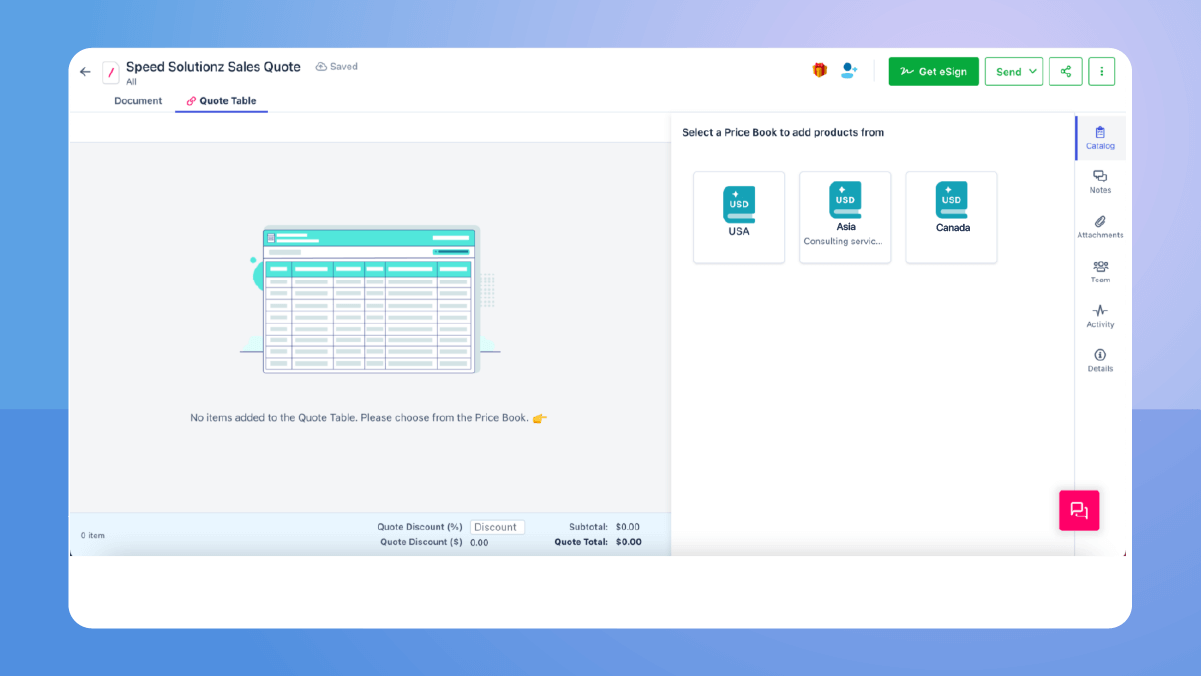Viewport: 1201px width, 676px height.
Task: Click the share icon next to Send
Action: 1065,71
